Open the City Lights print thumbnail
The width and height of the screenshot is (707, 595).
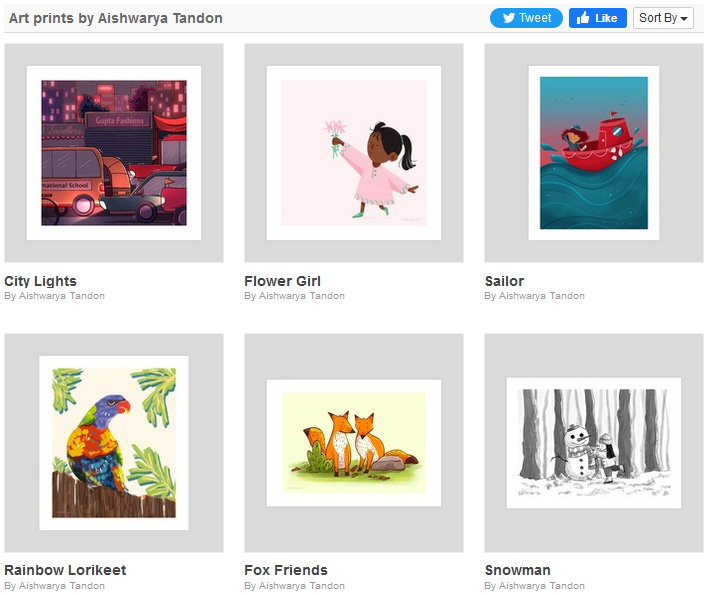(x=114, y=153)
